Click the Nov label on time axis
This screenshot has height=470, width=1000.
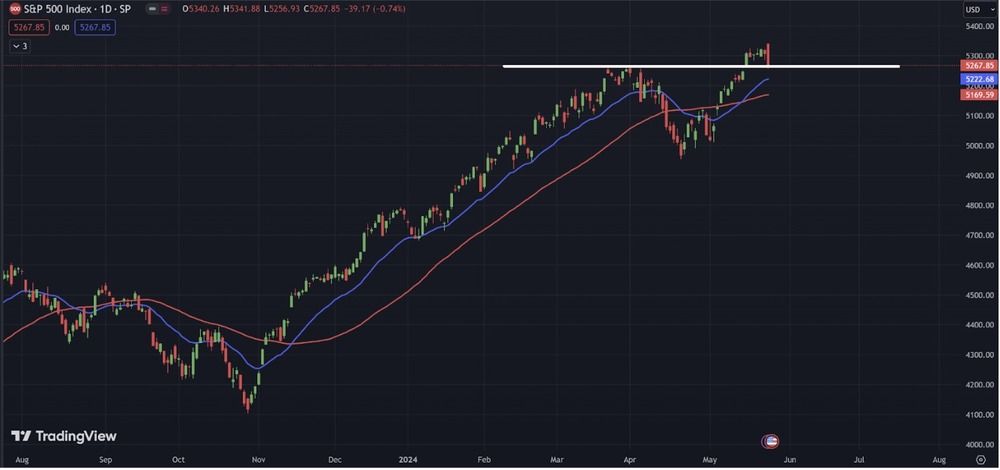pyautogui.click(x=257, y=458)
